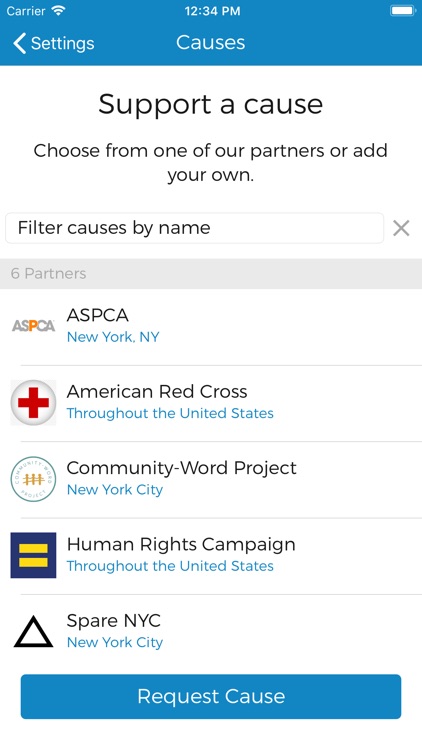Tap the American Red Cross logo
The height and width of the screenshot is (750, 422).
33,403
